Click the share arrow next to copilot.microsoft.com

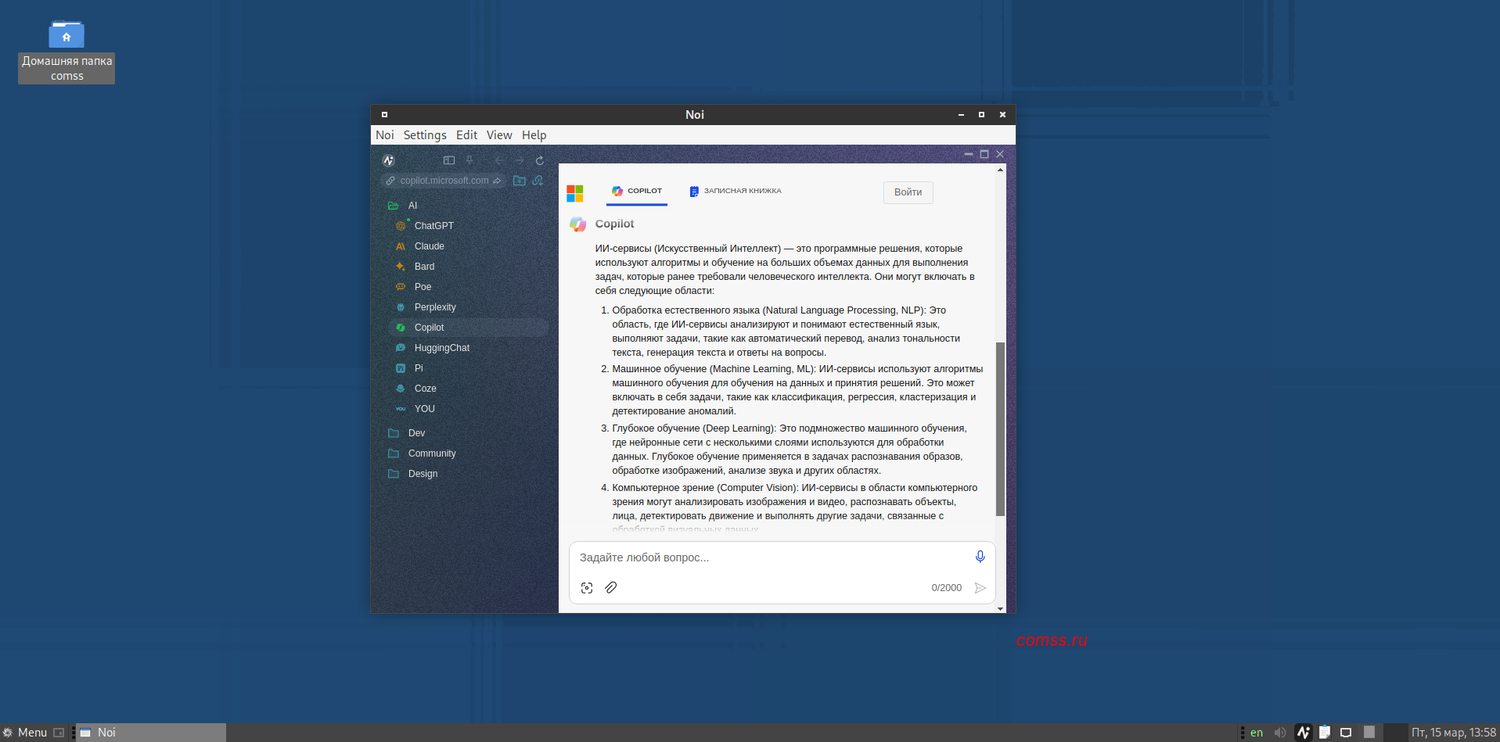click(497, 181)
